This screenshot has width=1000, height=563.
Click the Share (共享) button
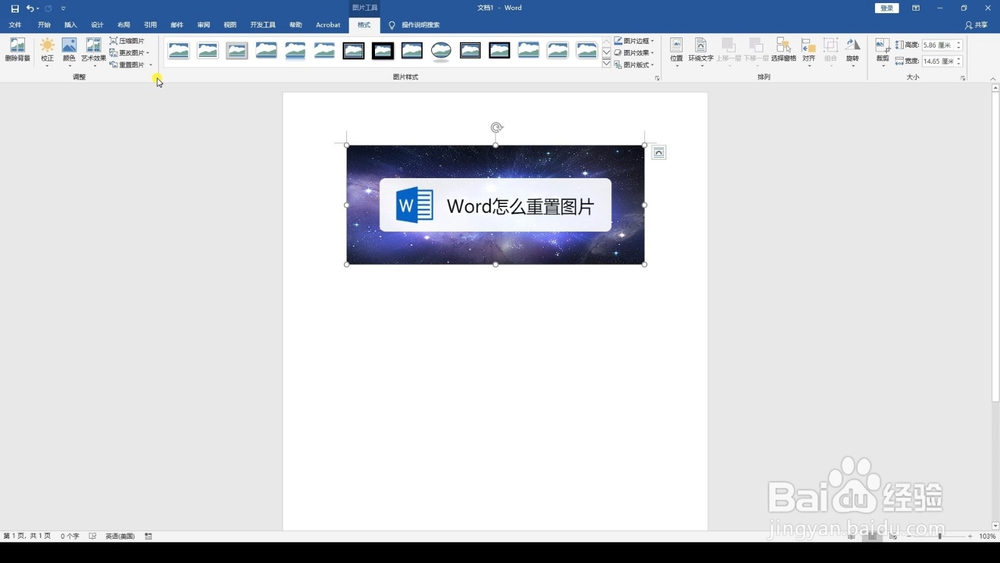tap(976, 25)
